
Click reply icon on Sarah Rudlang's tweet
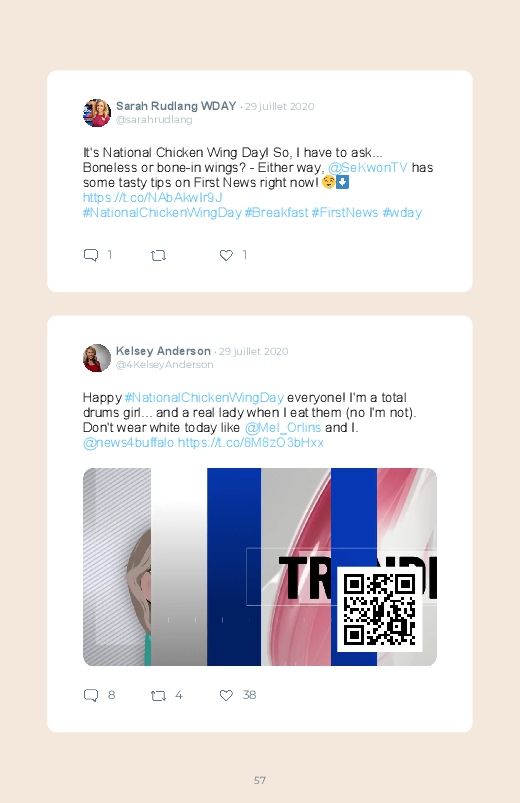click(91, 255)
